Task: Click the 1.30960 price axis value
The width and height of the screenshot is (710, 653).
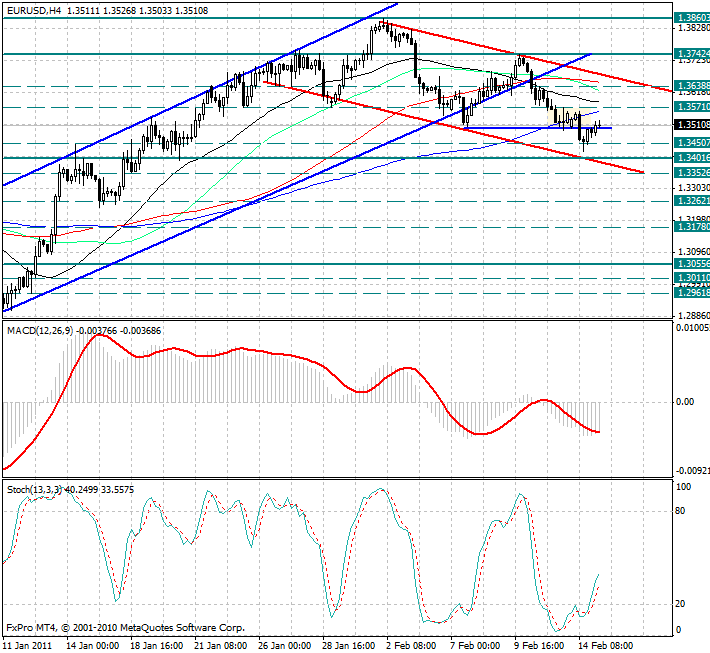Action: (693, 251)
